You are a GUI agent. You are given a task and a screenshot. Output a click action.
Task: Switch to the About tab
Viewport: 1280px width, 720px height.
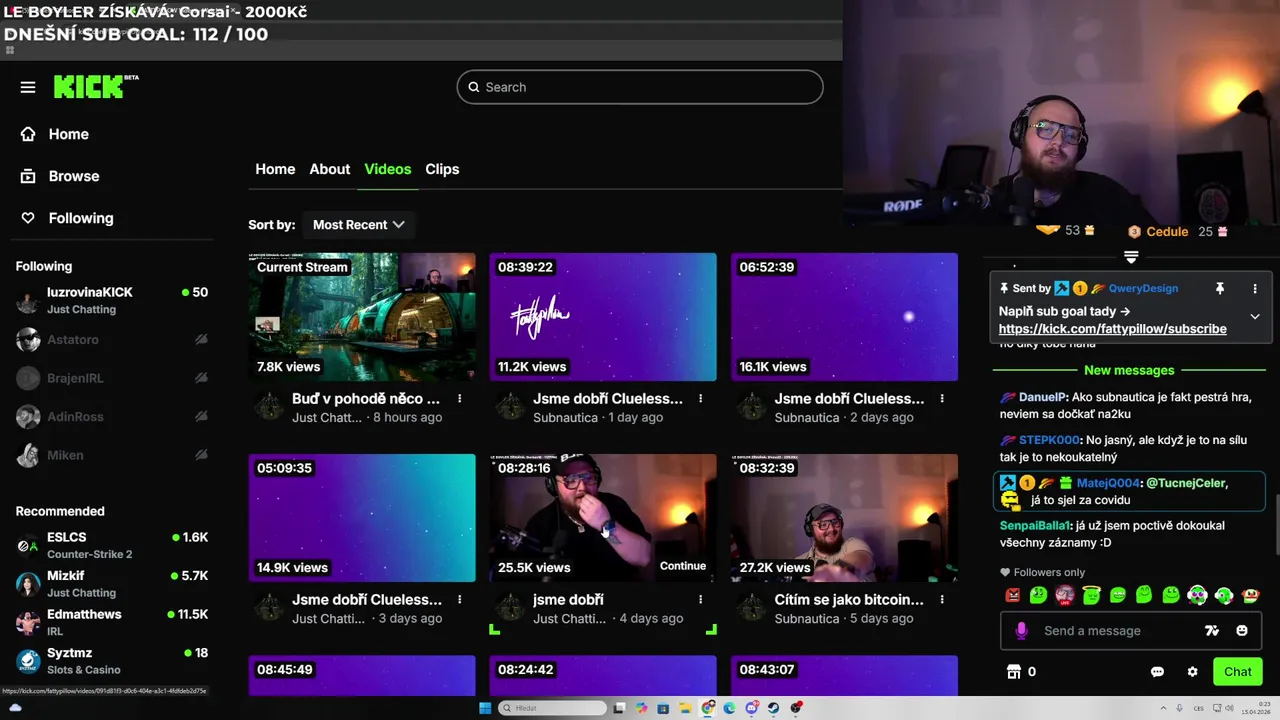tap(329, 169)
